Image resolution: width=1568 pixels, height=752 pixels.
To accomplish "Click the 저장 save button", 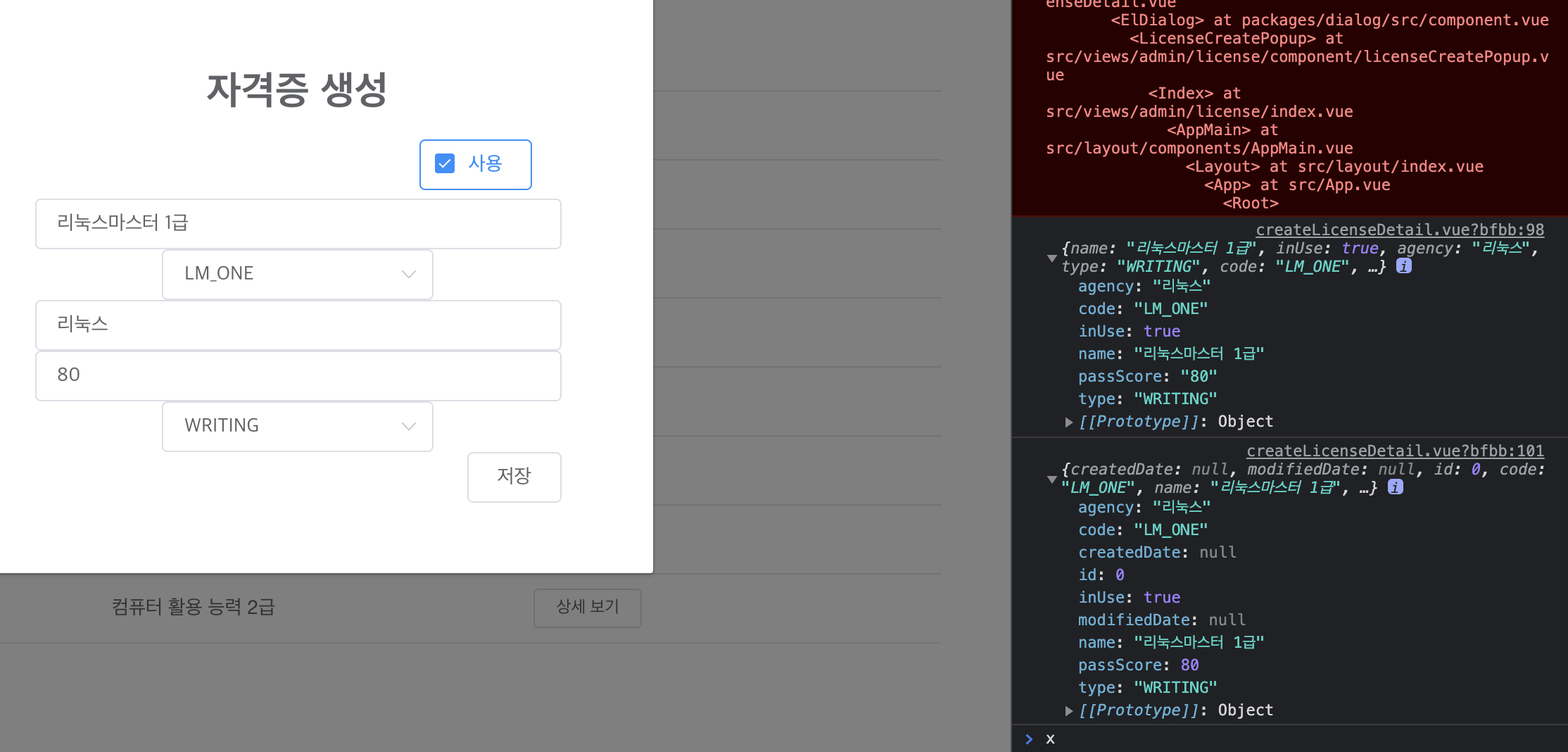I will point(514,477).
